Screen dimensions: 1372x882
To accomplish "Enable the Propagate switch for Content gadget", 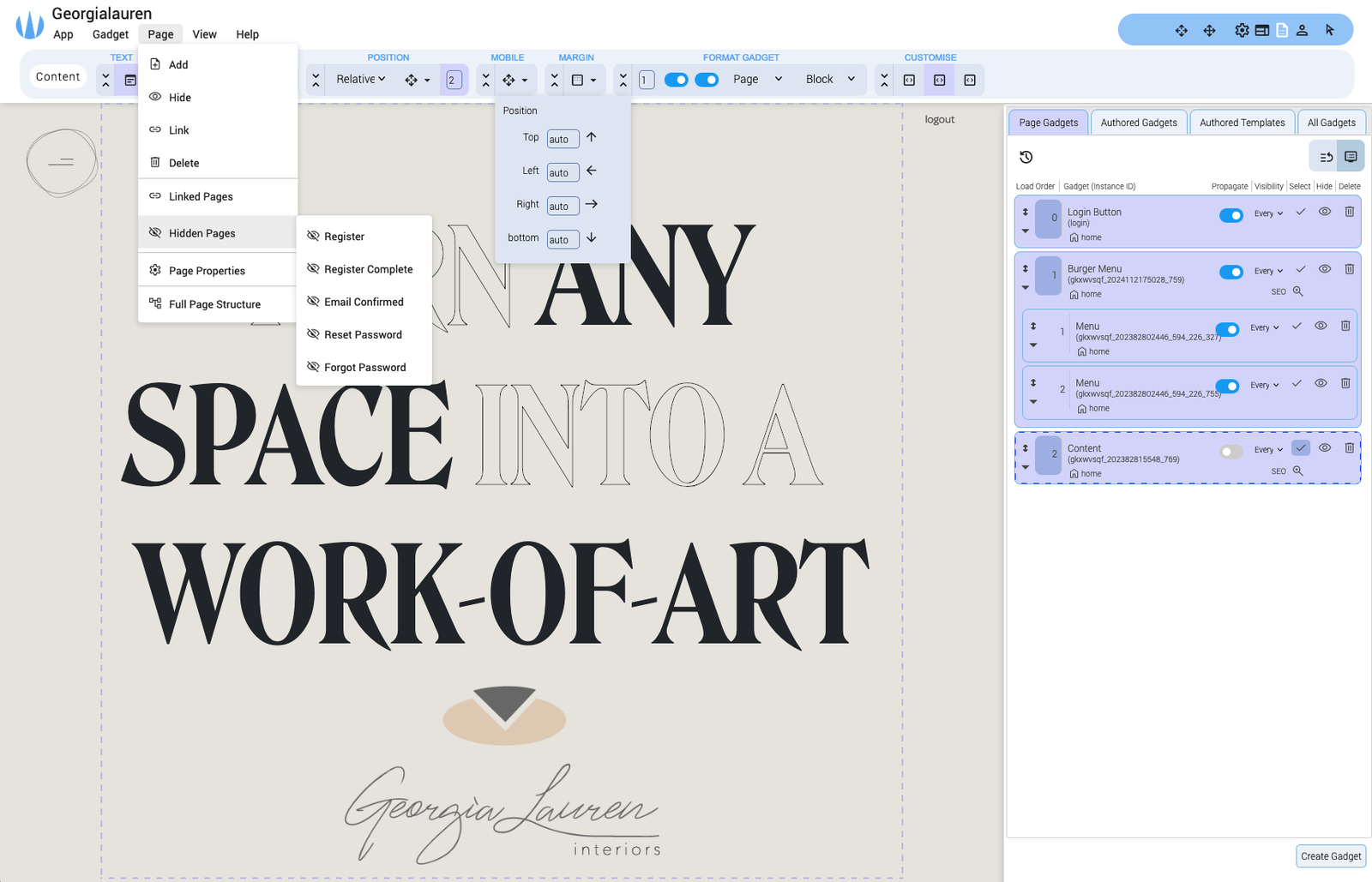I will pyautogui.click(x=1231, y=452).
